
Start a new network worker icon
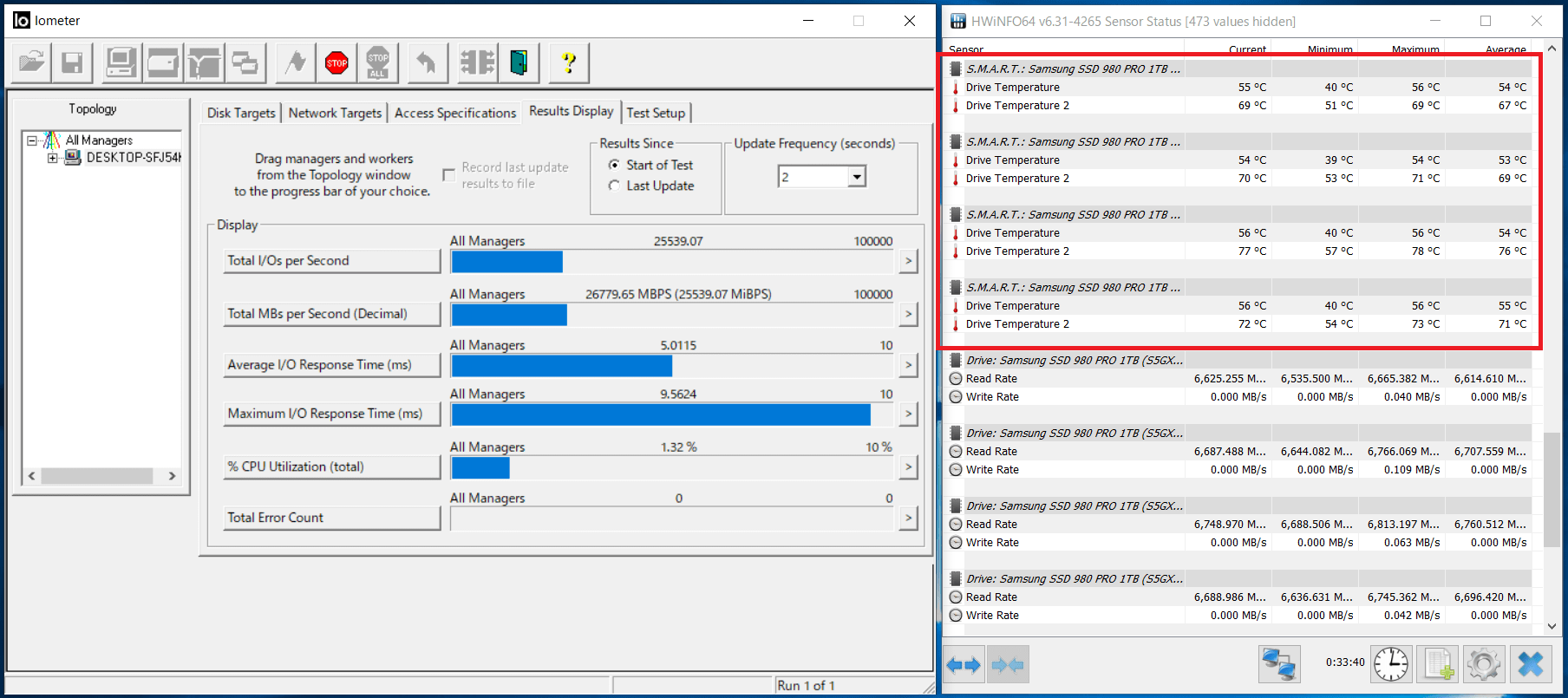click(204, 62)
